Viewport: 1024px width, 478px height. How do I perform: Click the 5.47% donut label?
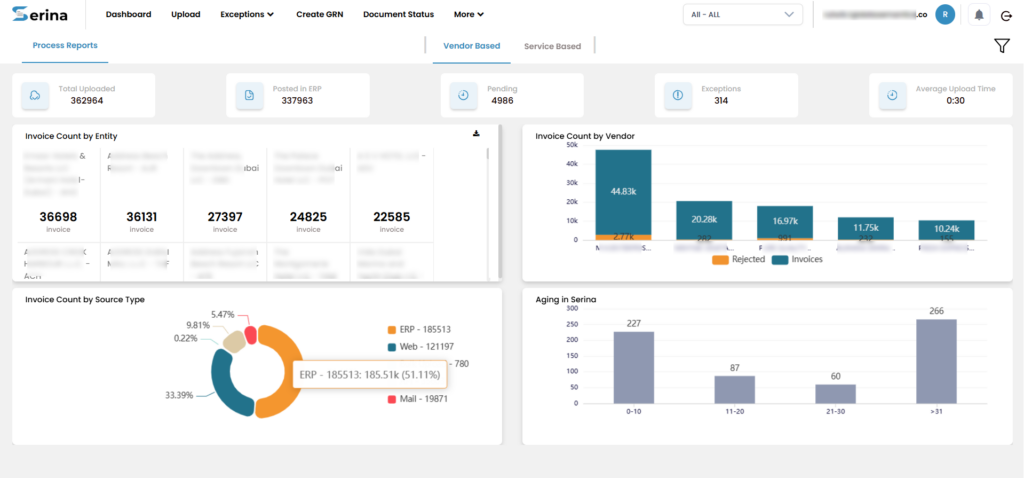coord(225,314)
